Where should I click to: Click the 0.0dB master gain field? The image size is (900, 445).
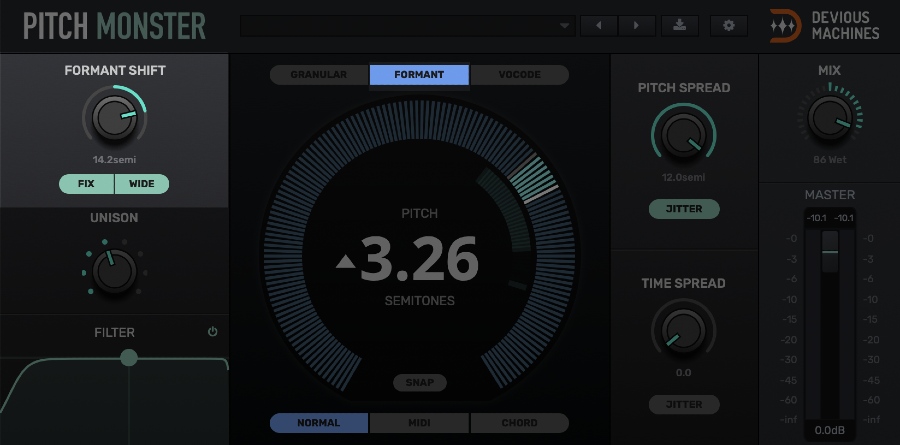tap(829, 430)
